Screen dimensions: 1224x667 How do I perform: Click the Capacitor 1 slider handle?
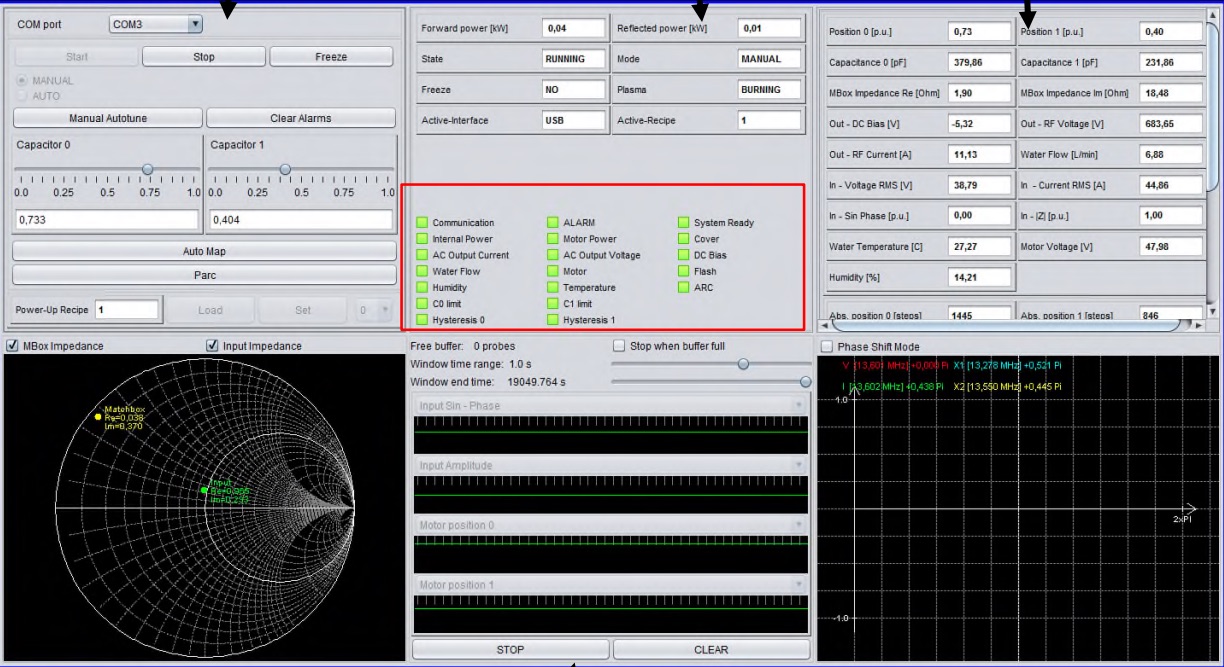click(286, 169)
